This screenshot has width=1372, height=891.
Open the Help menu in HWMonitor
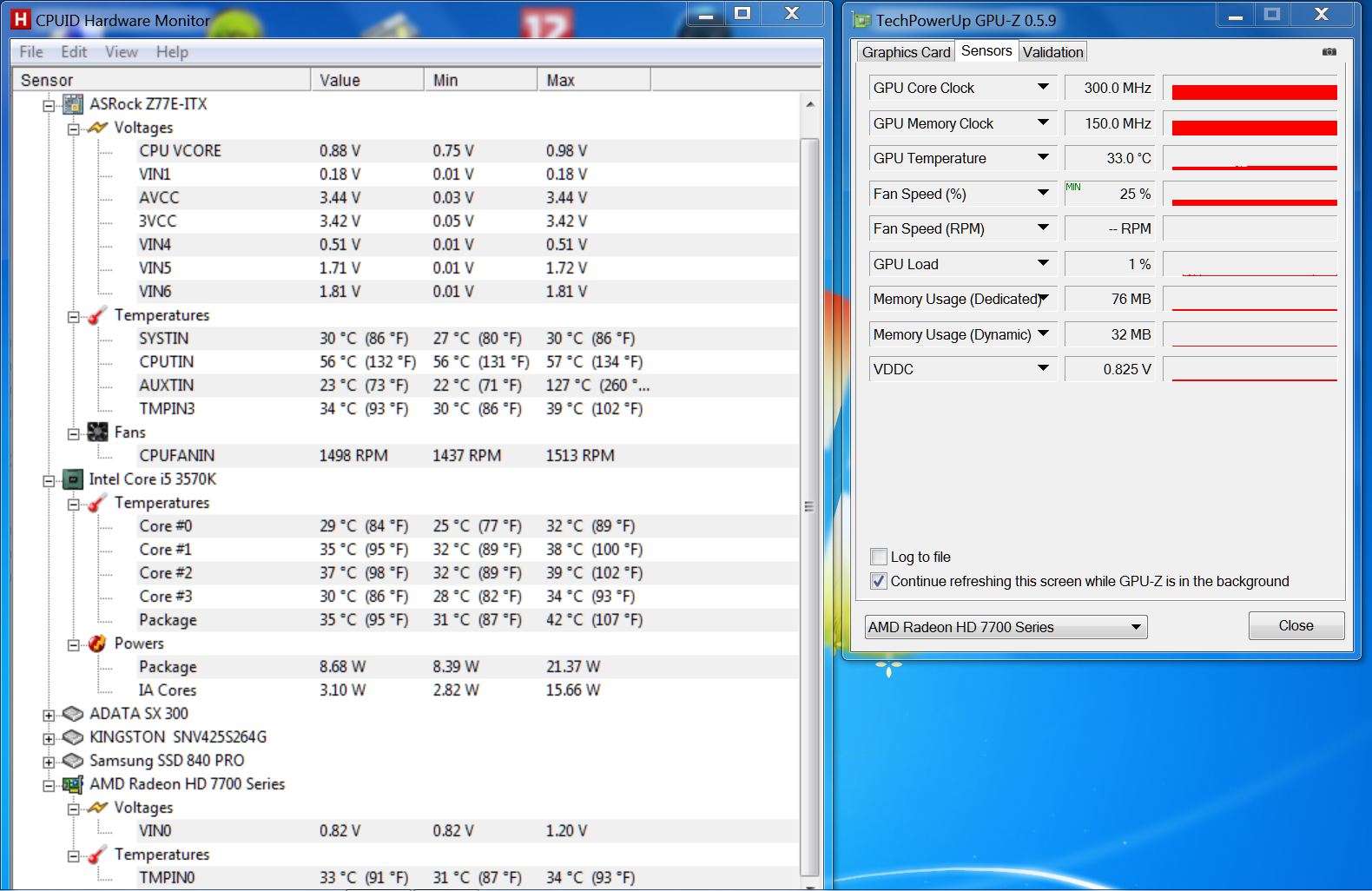pyautogui.click(x=172, y=52)
